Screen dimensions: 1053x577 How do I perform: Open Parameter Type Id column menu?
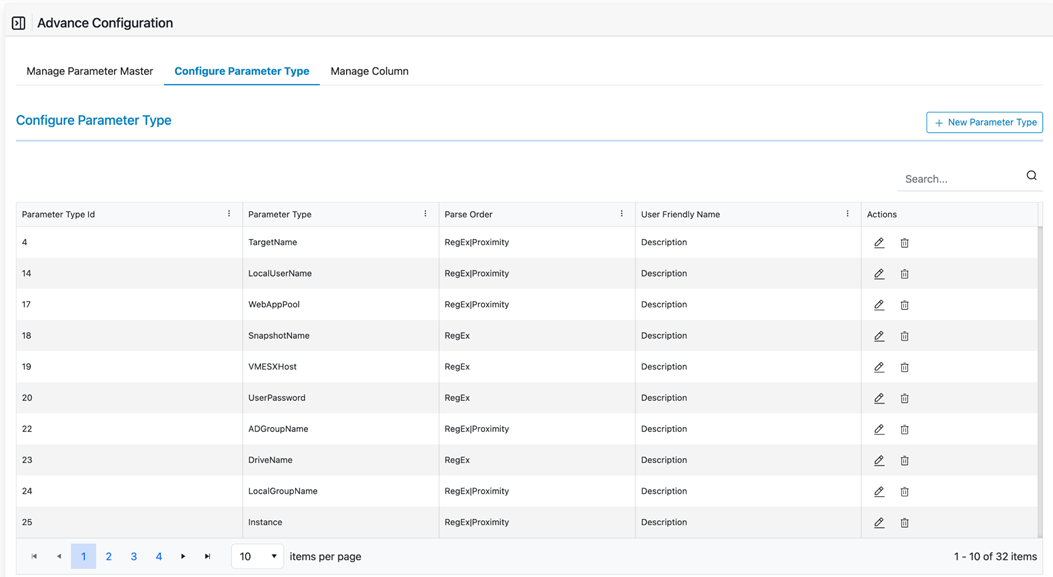(229, 214)
